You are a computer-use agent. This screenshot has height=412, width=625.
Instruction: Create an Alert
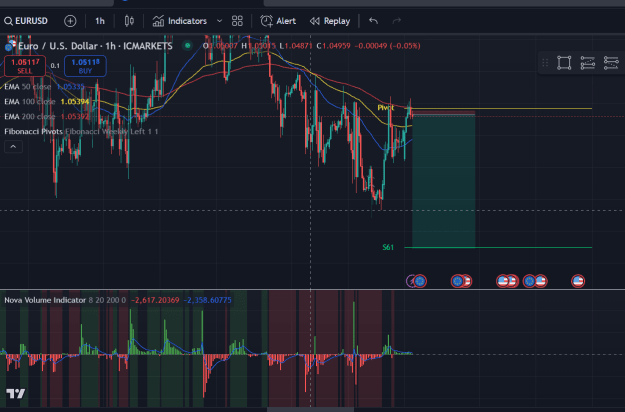pos(278,21)
